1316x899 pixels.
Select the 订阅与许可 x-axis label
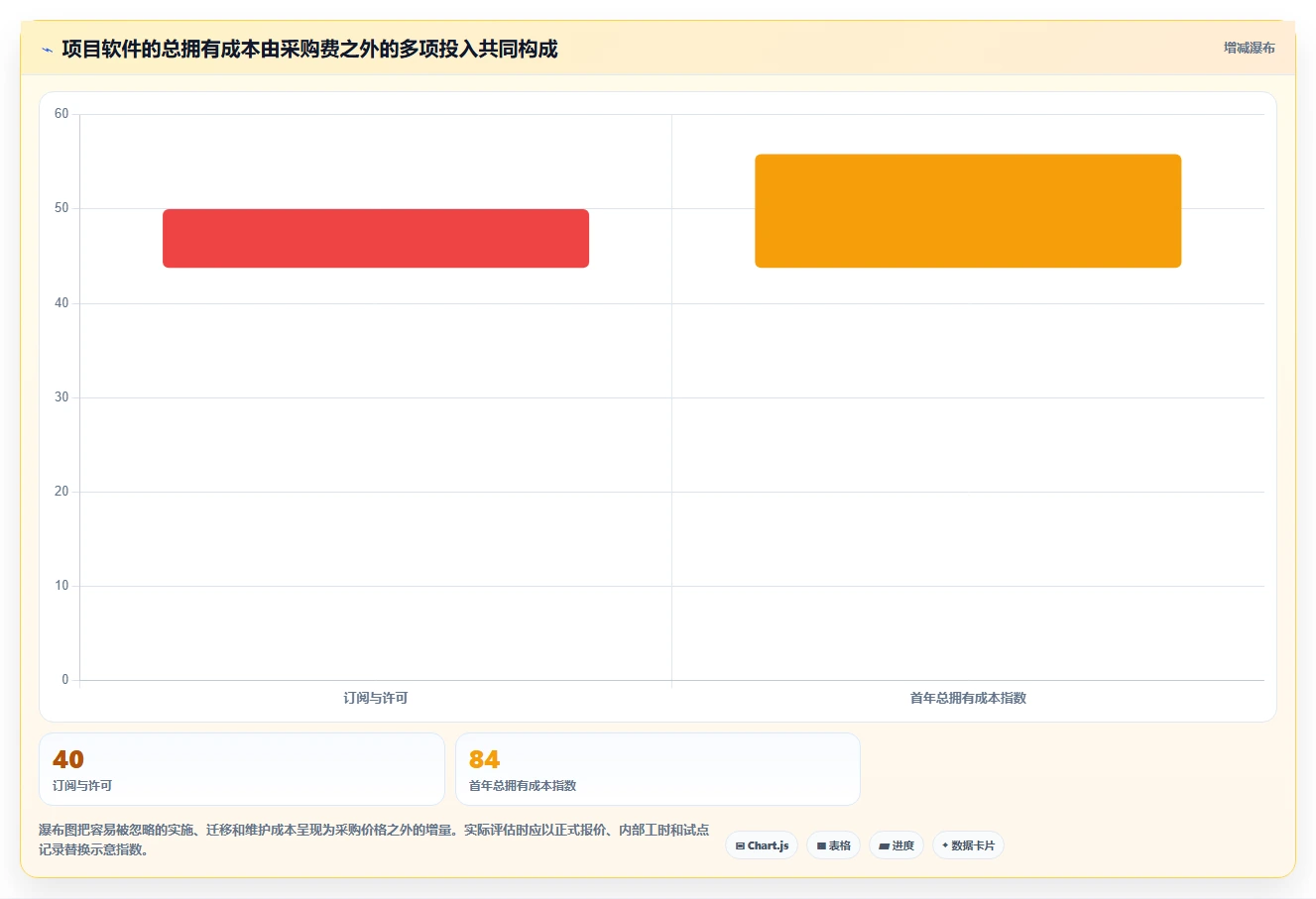(376, 698)
